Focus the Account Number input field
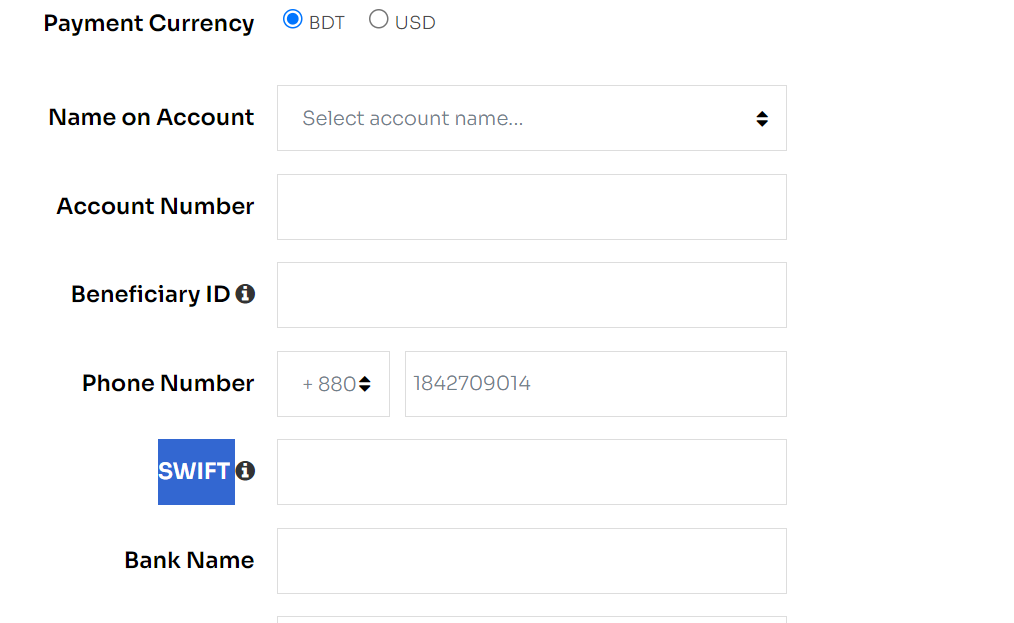The image size is (1014, 623). [532, 207]
